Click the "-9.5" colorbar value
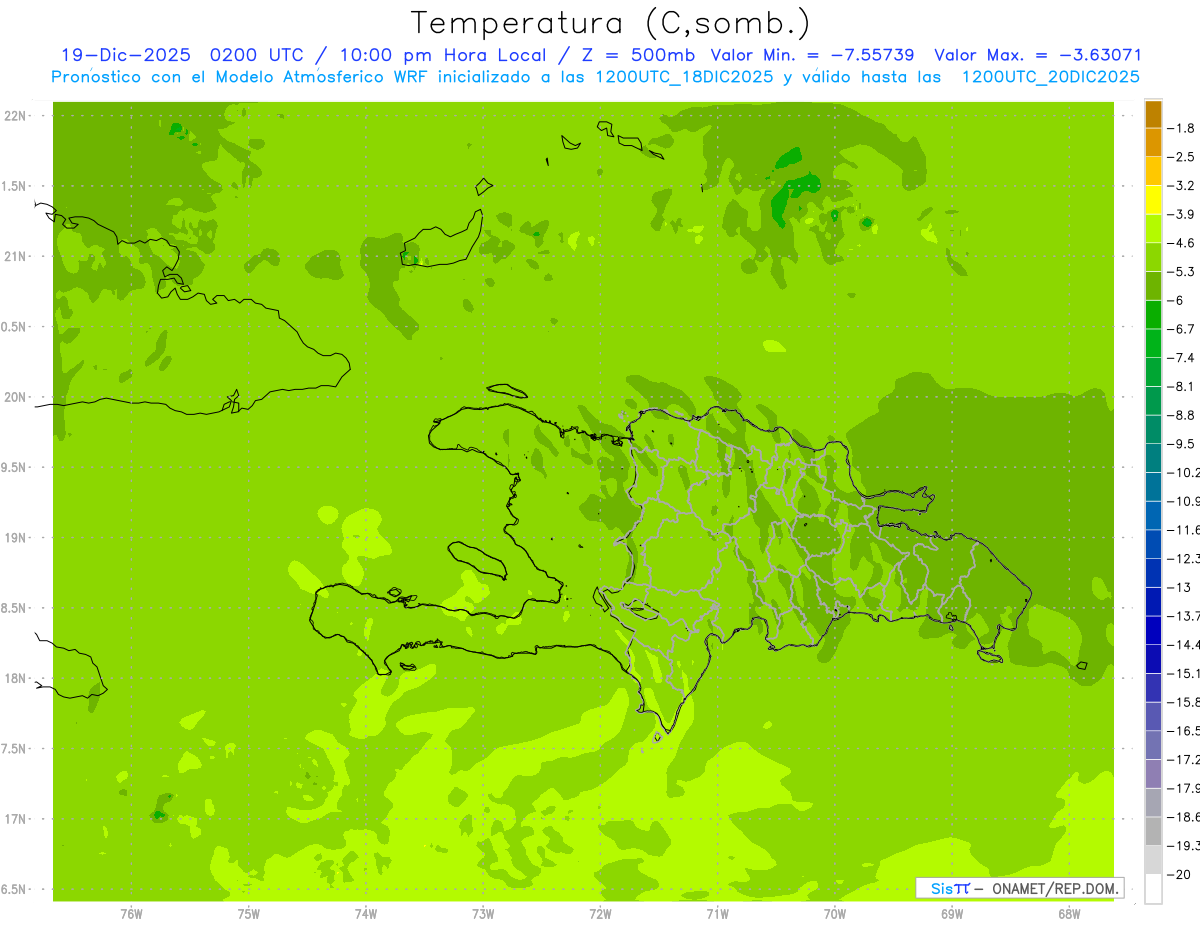 coord(1182,444)
